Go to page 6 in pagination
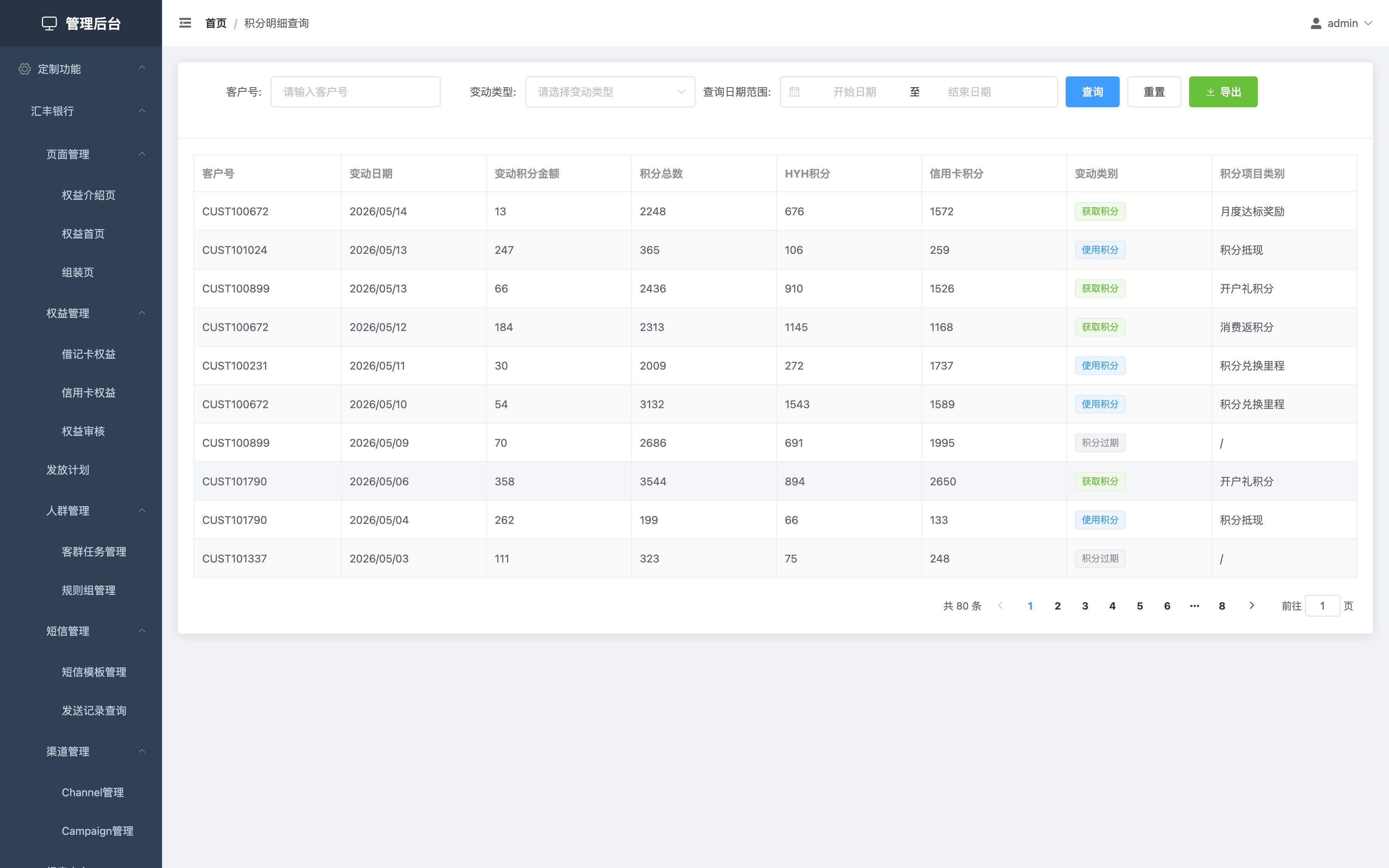This screenshot has height=868, width=1389. tap(1167, 606)
